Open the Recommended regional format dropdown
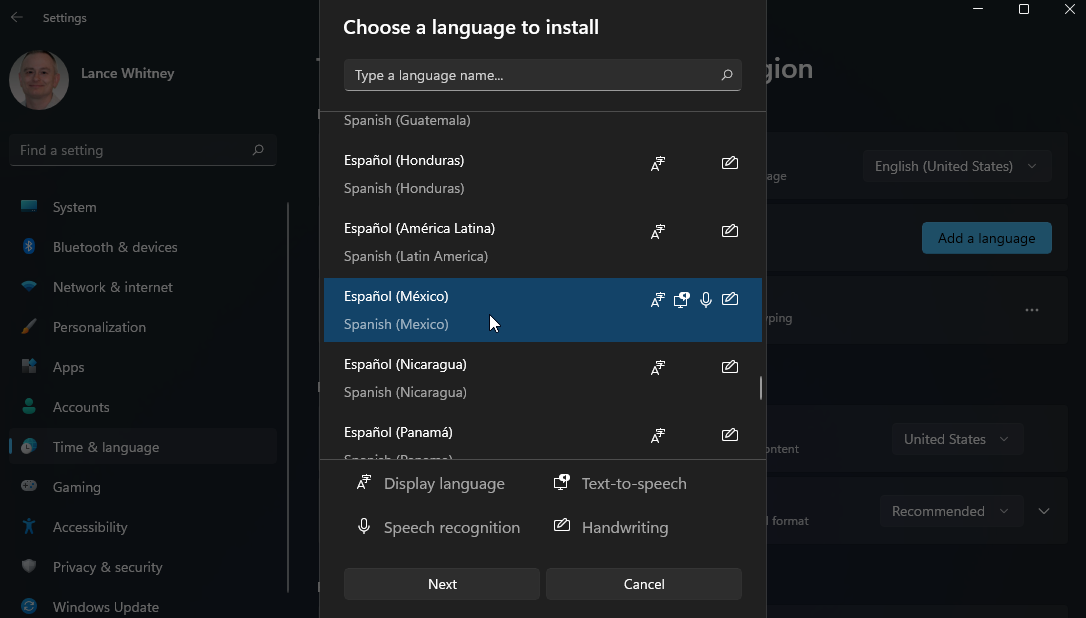Image resolution: width=1086 pixels, height=618 pixels. 951,511
